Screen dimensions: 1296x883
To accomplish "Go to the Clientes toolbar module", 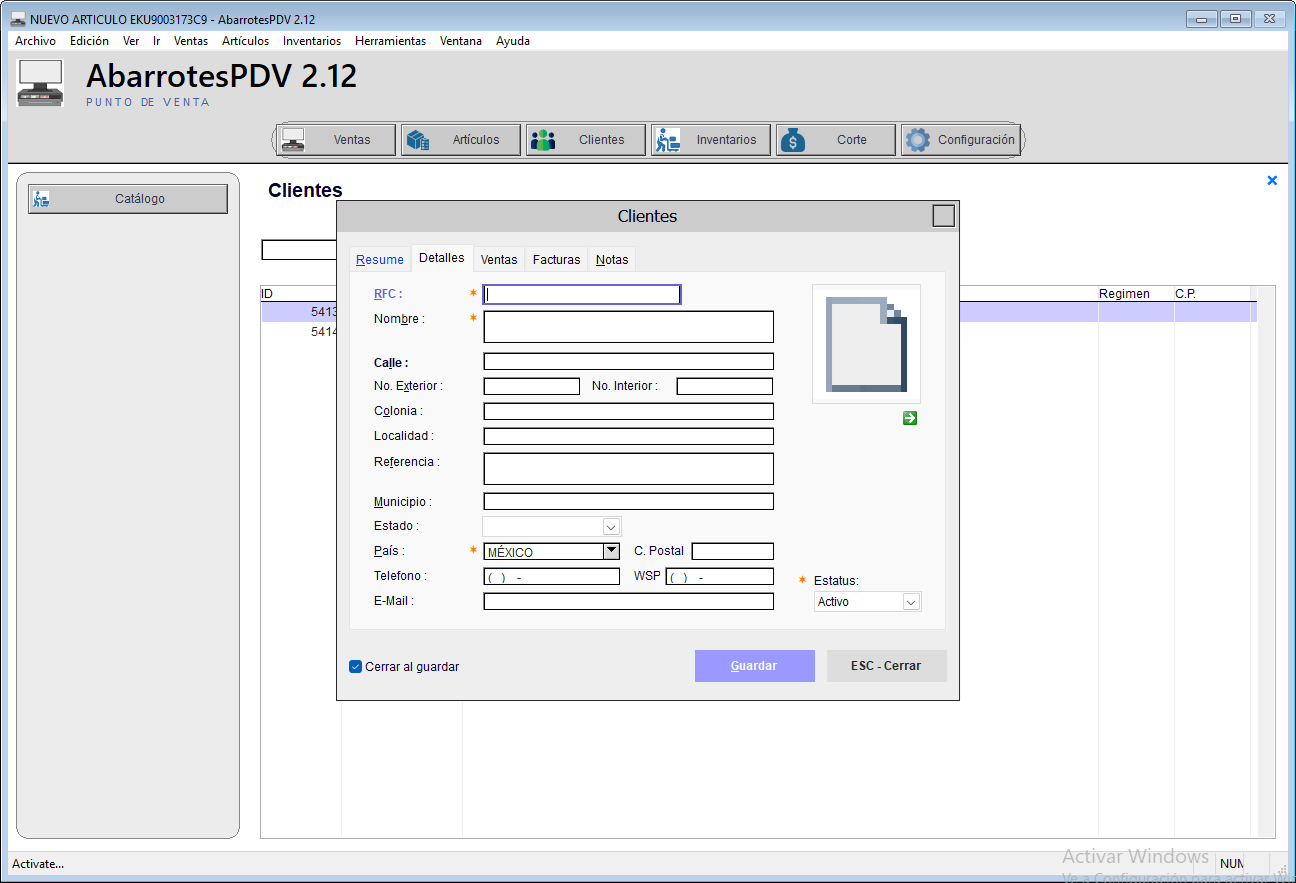I will [586, 140].
